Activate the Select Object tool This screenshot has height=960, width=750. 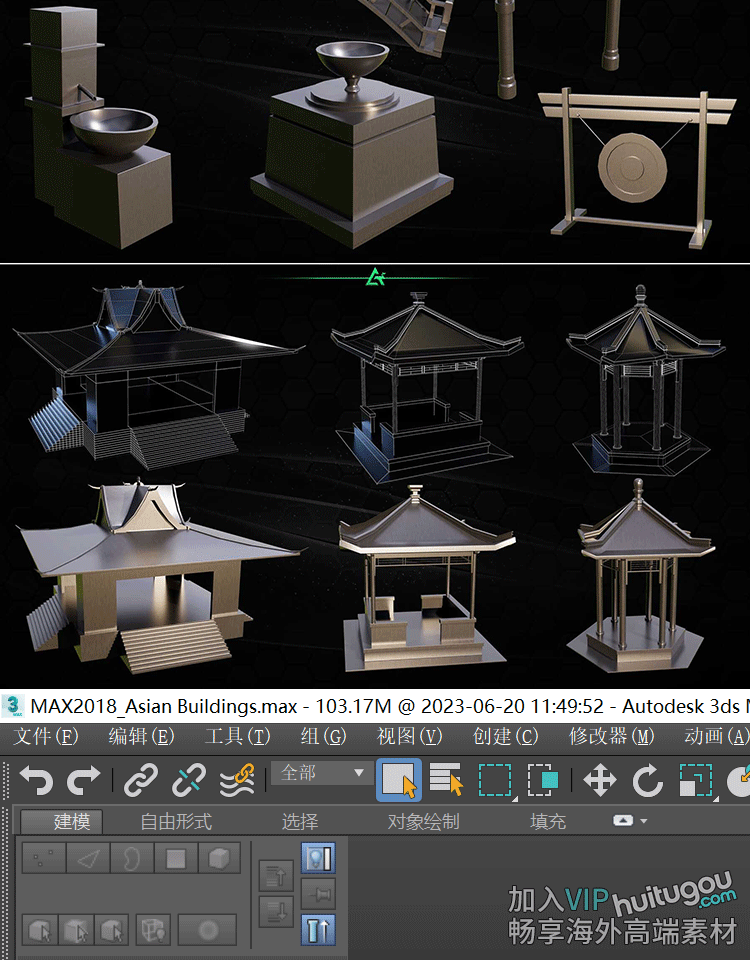coord(398,780)
